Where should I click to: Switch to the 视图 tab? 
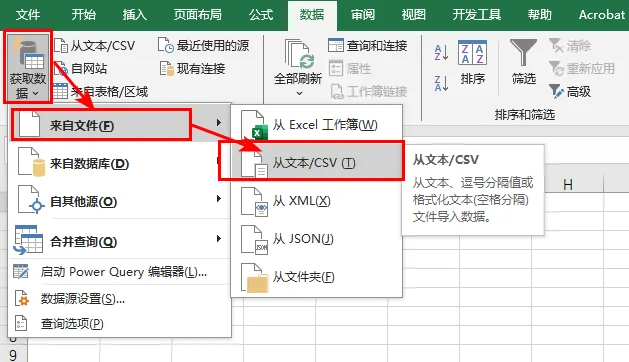pos(414,15)
